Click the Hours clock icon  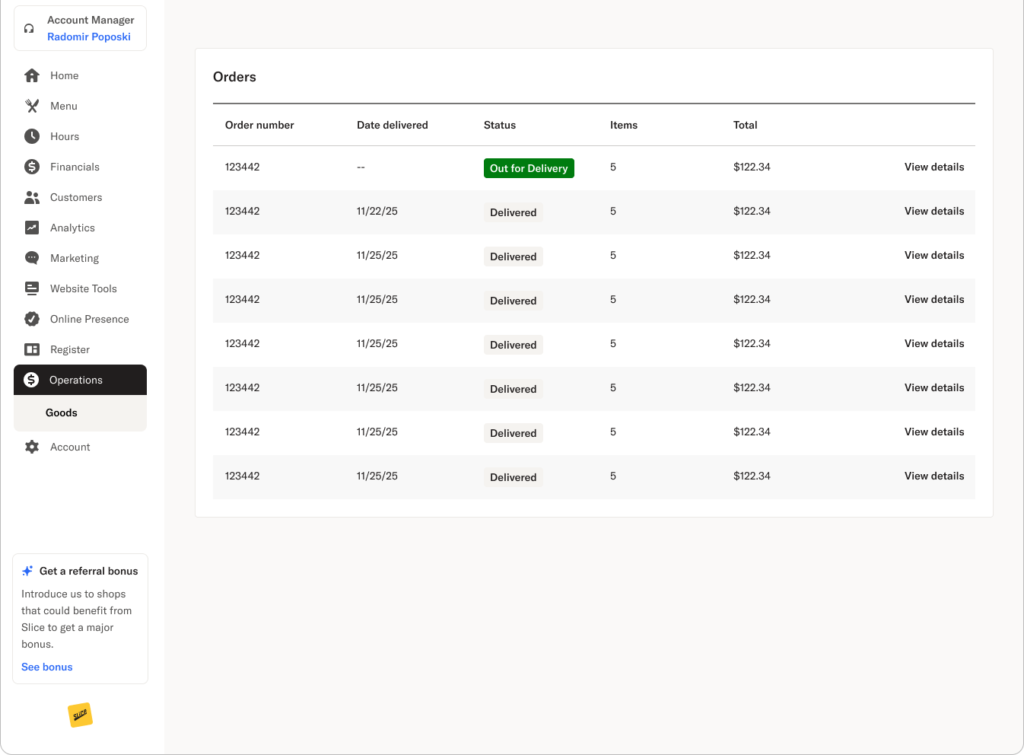click(32, 137)
